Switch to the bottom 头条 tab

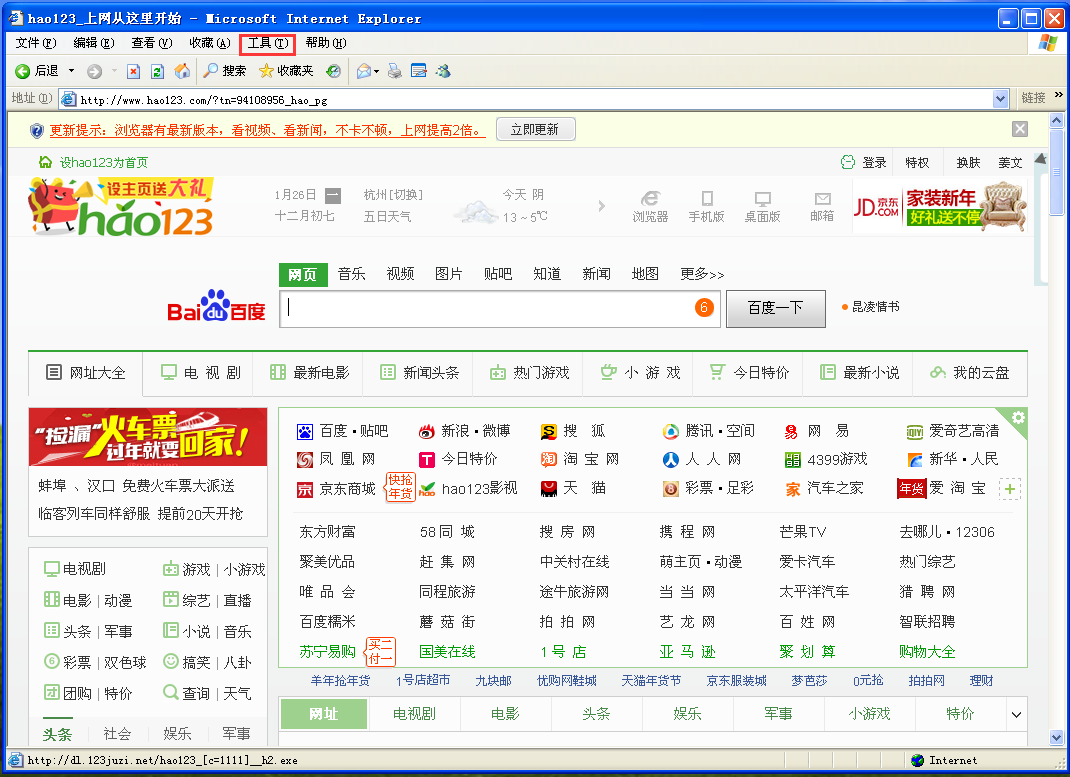pyautogui.click(x=596, y=714)
